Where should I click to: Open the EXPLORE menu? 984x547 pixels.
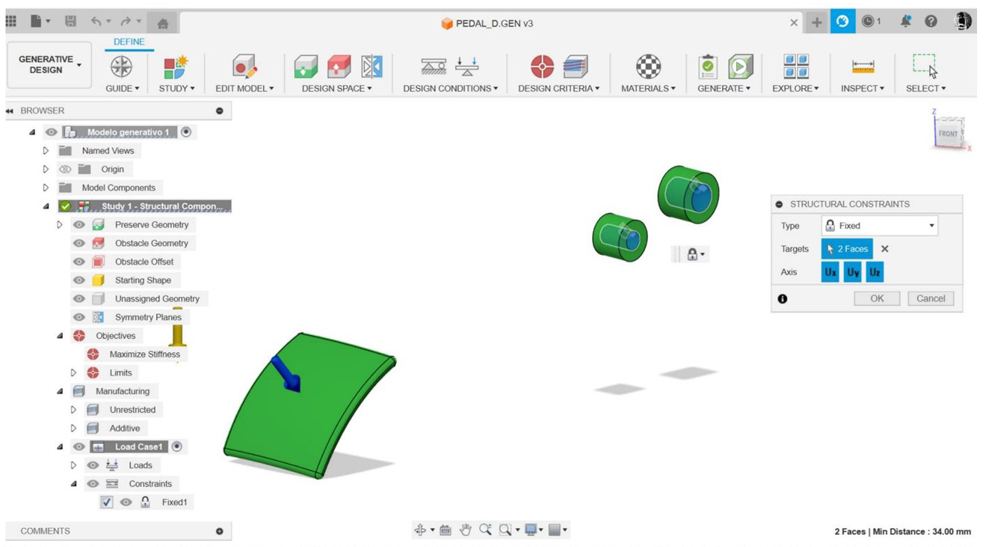[x=796, y=88]
